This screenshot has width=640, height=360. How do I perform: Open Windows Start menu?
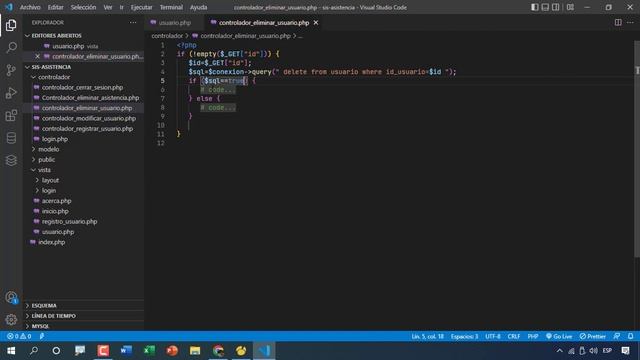point(11,351)
